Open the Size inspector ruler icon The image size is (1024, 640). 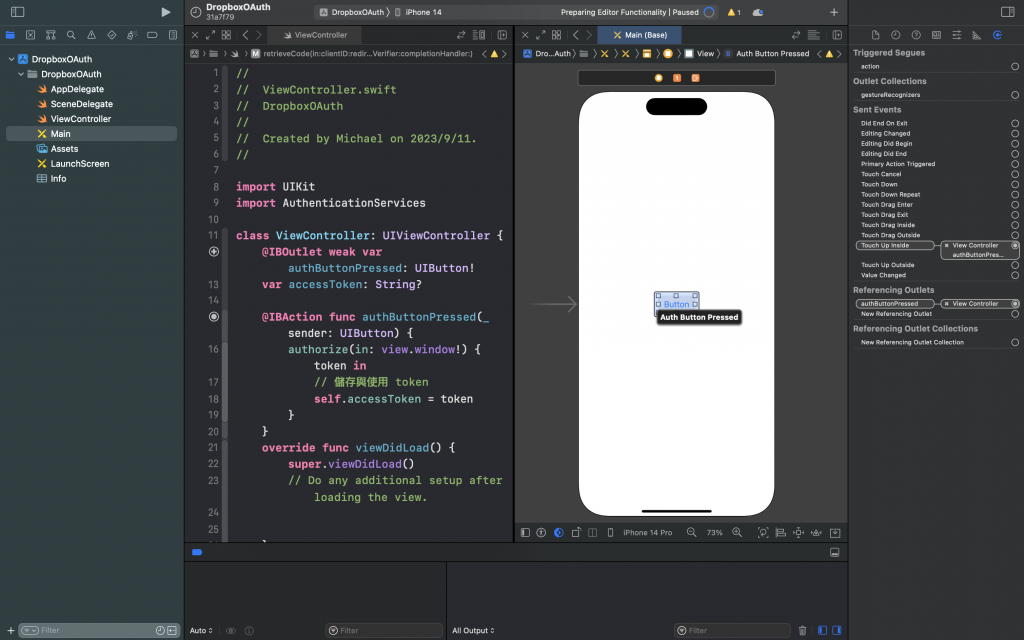(x=976, y=35)
